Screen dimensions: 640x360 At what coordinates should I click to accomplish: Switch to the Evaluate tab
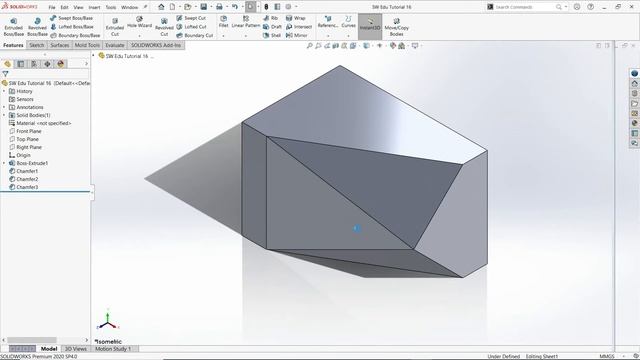(115, 45)
